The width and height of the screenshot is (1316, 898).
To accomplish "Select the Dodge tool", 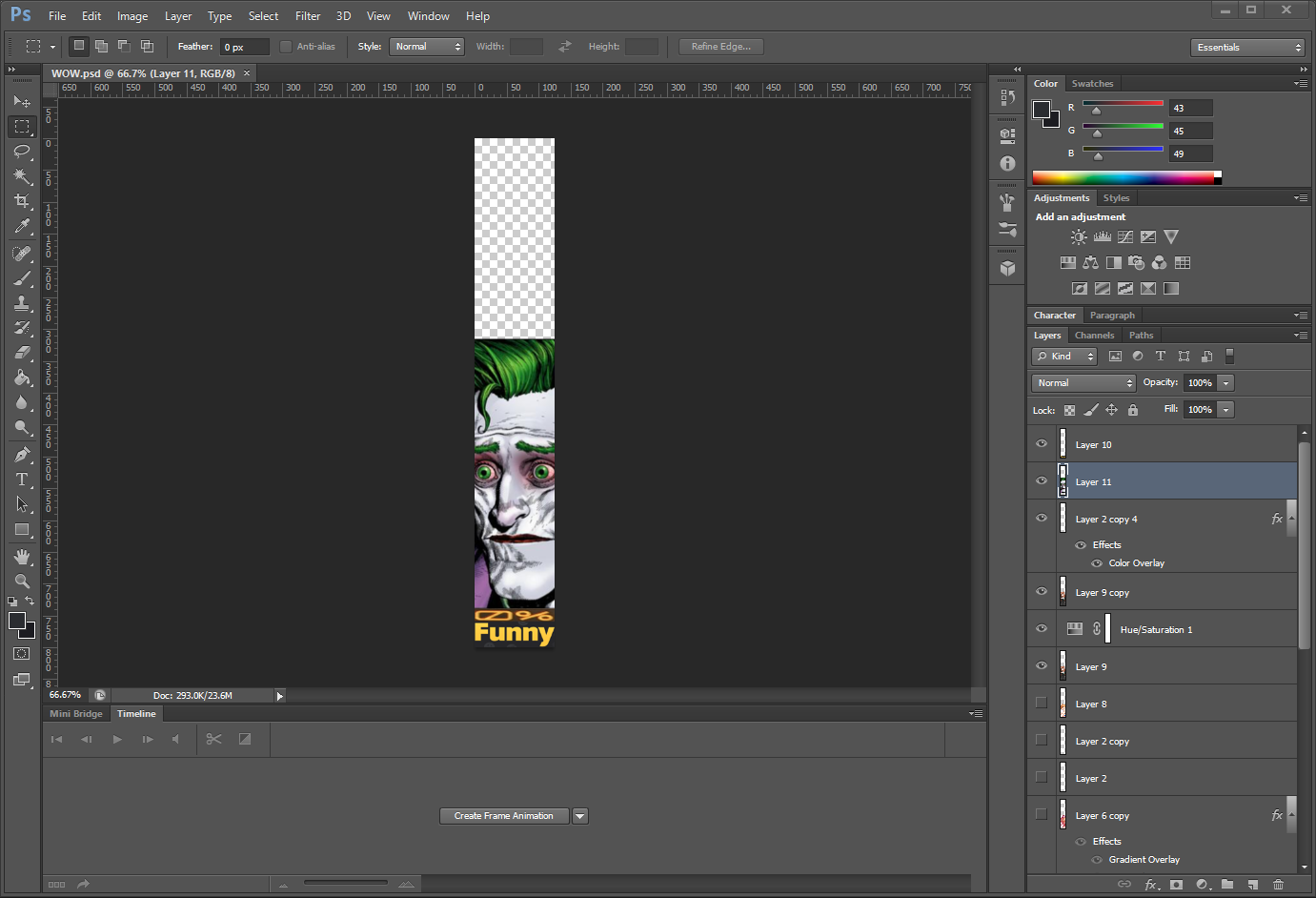I will 22,427.
